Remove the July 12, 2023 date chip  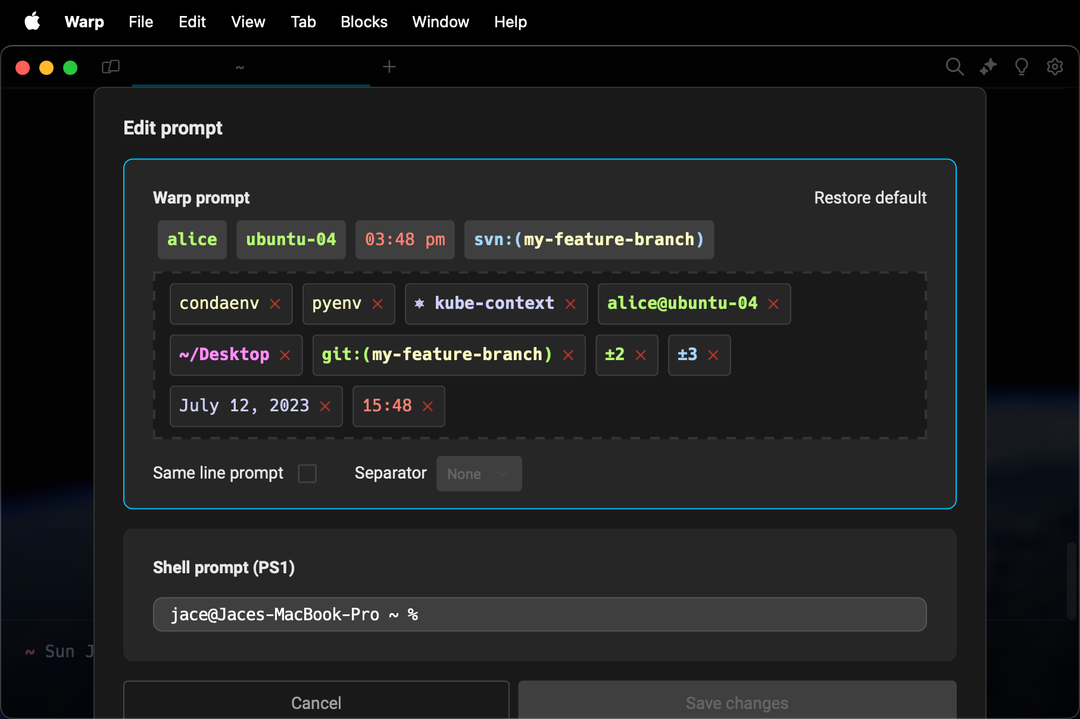coord(325,406)
